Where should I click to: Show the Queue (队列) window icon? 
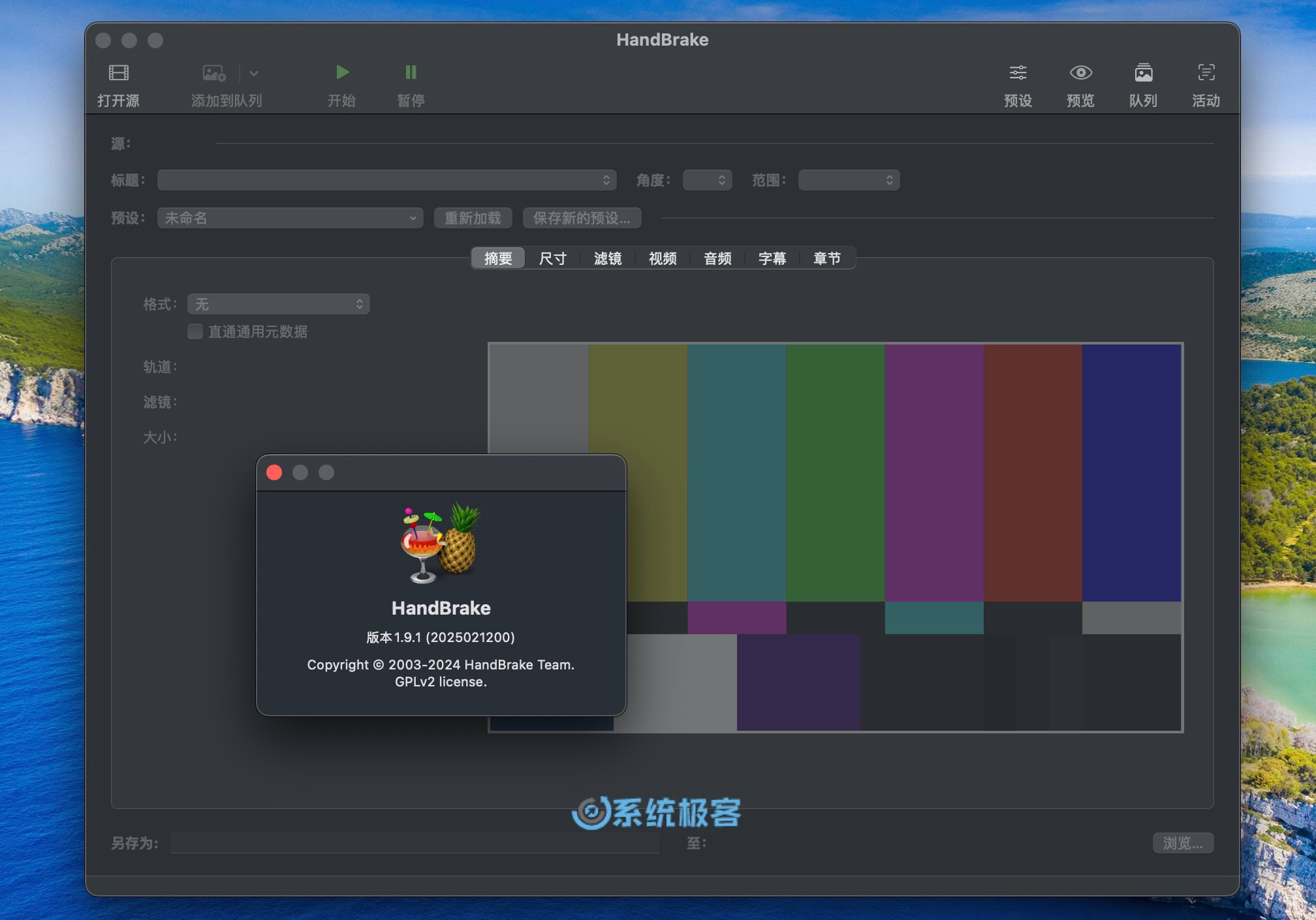1143,72
